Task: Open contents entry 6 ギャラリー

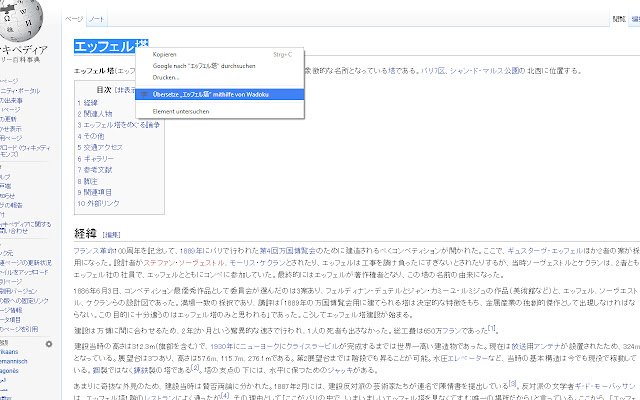Action: click(x=96, y=159)
